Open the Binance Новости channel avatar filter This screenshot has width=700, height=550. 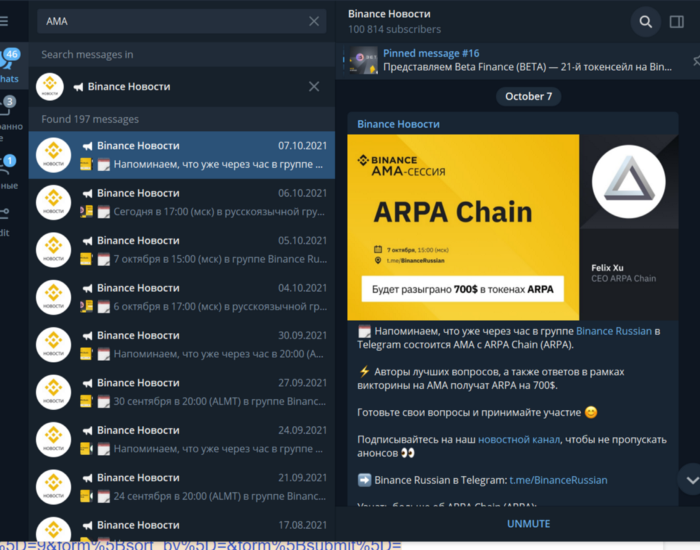(x=50, y=86)
